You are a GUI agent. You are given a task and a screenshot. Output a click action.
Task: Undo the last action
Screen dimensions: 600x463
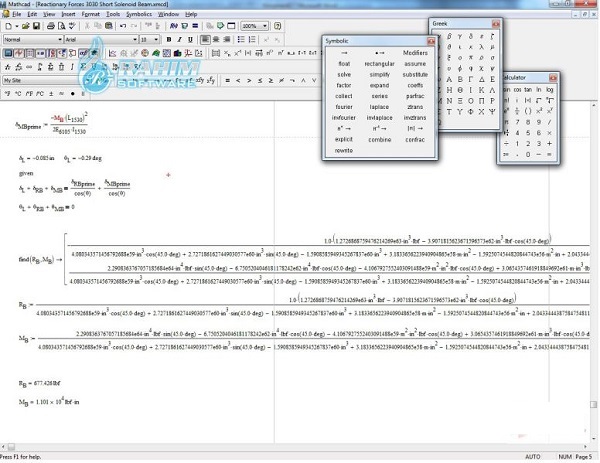123,26
